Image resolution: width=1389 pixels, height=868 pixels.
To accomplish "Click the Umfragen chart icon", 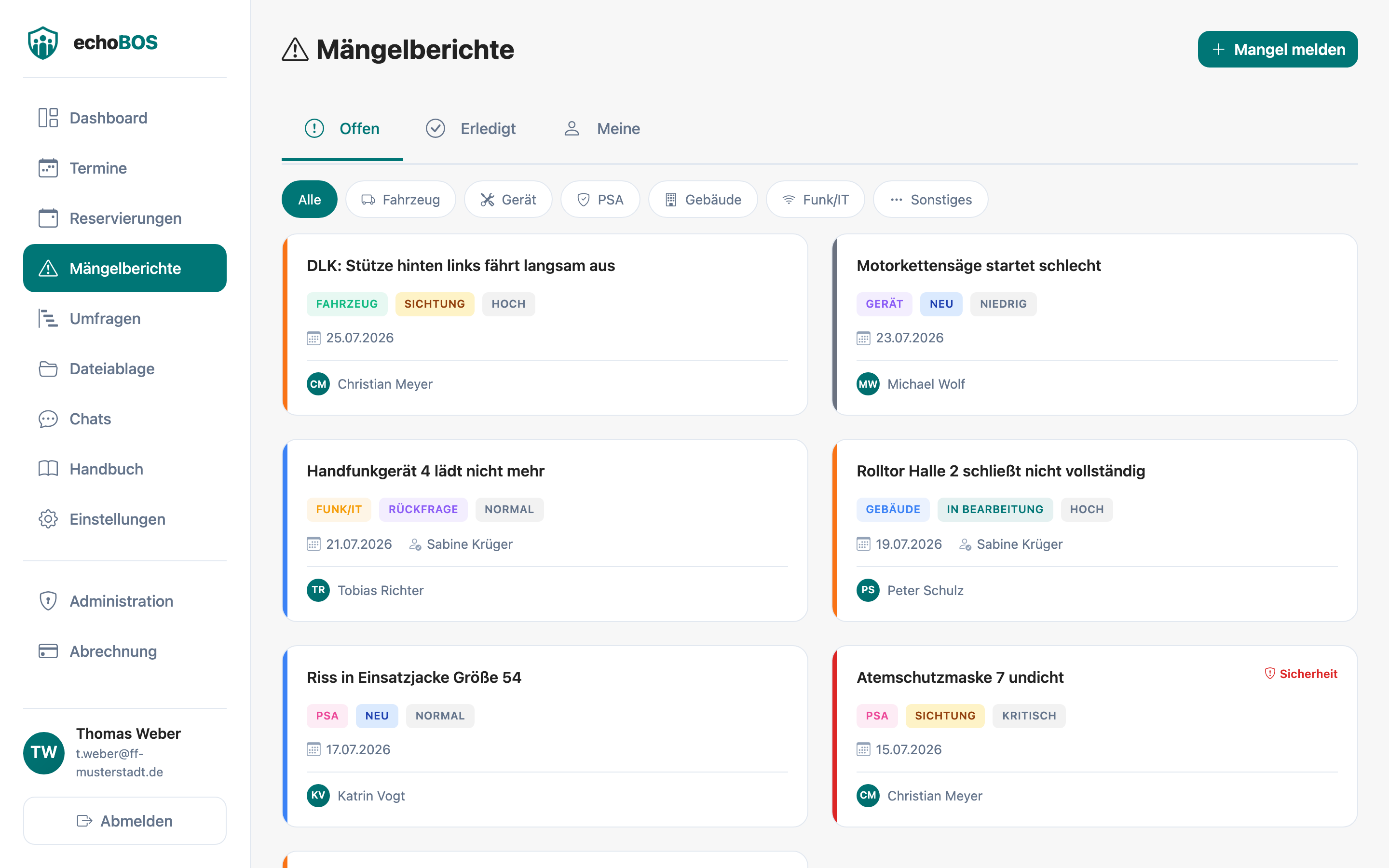I will (48, 319).
